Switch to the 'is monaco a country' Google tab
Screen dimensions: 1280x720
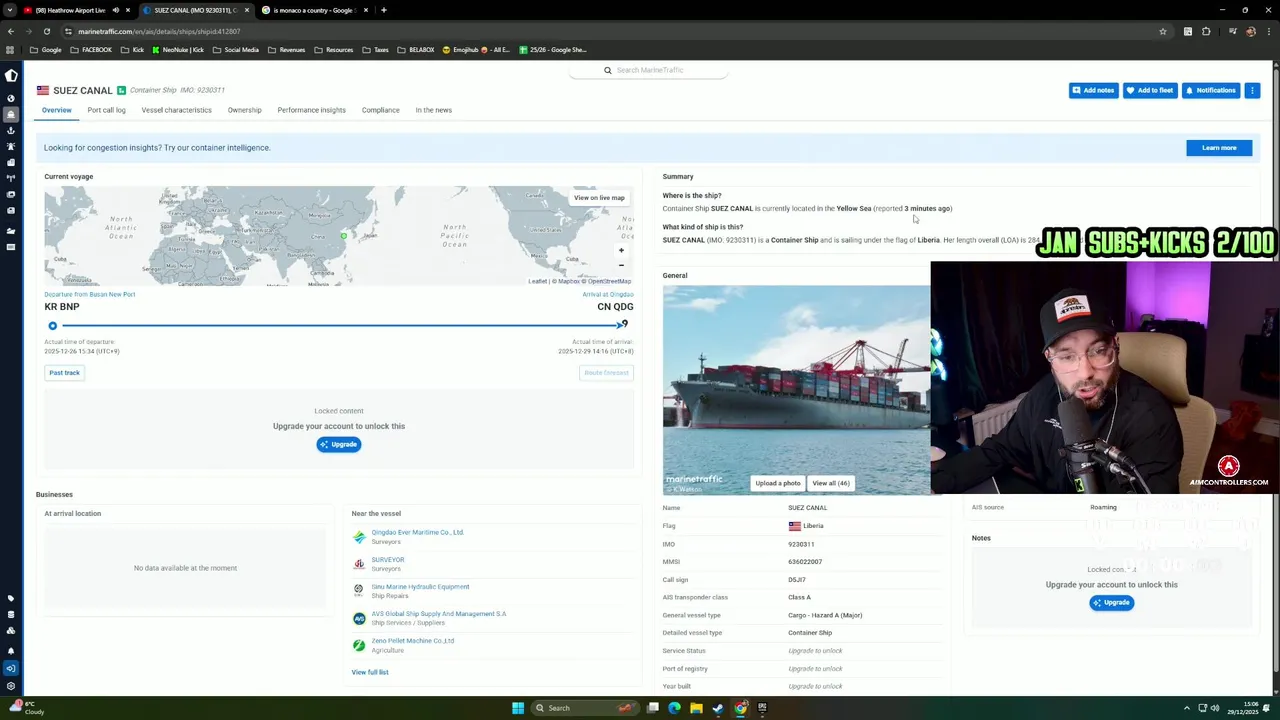[x=313, y=10]
